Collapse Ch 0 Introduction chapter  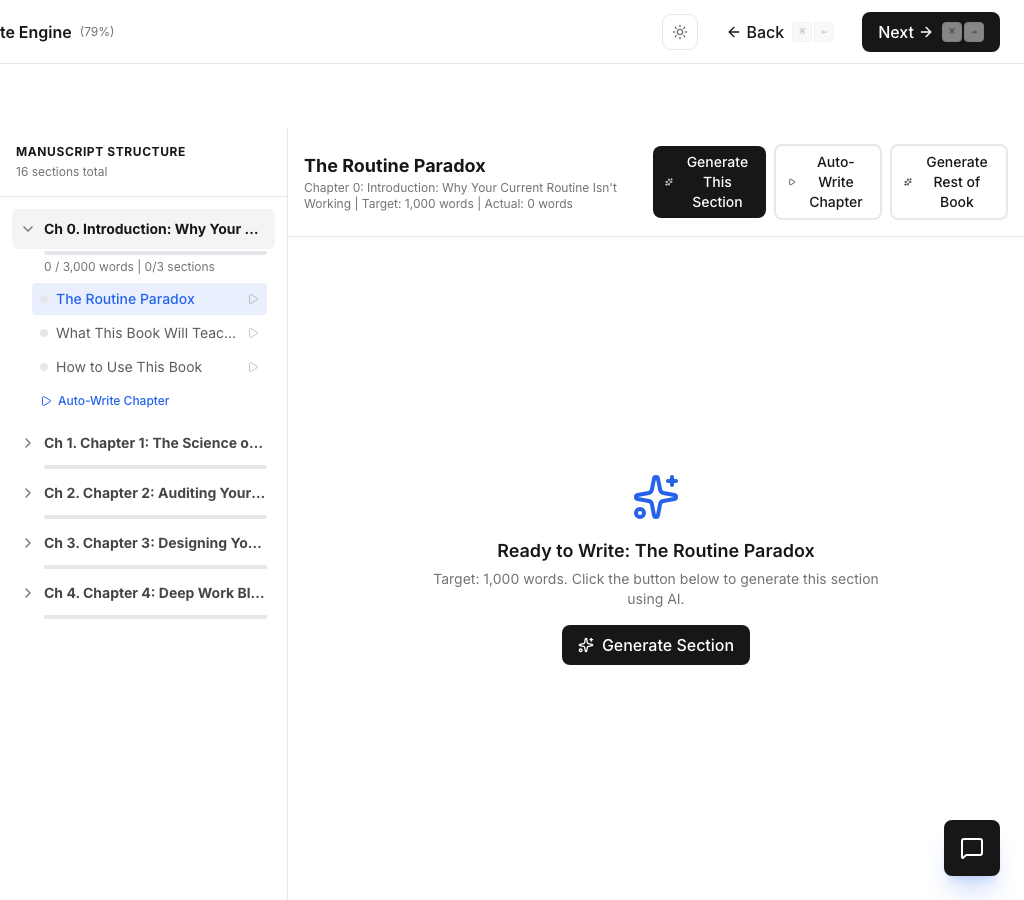pyautogui.click(x=28, y=229)
